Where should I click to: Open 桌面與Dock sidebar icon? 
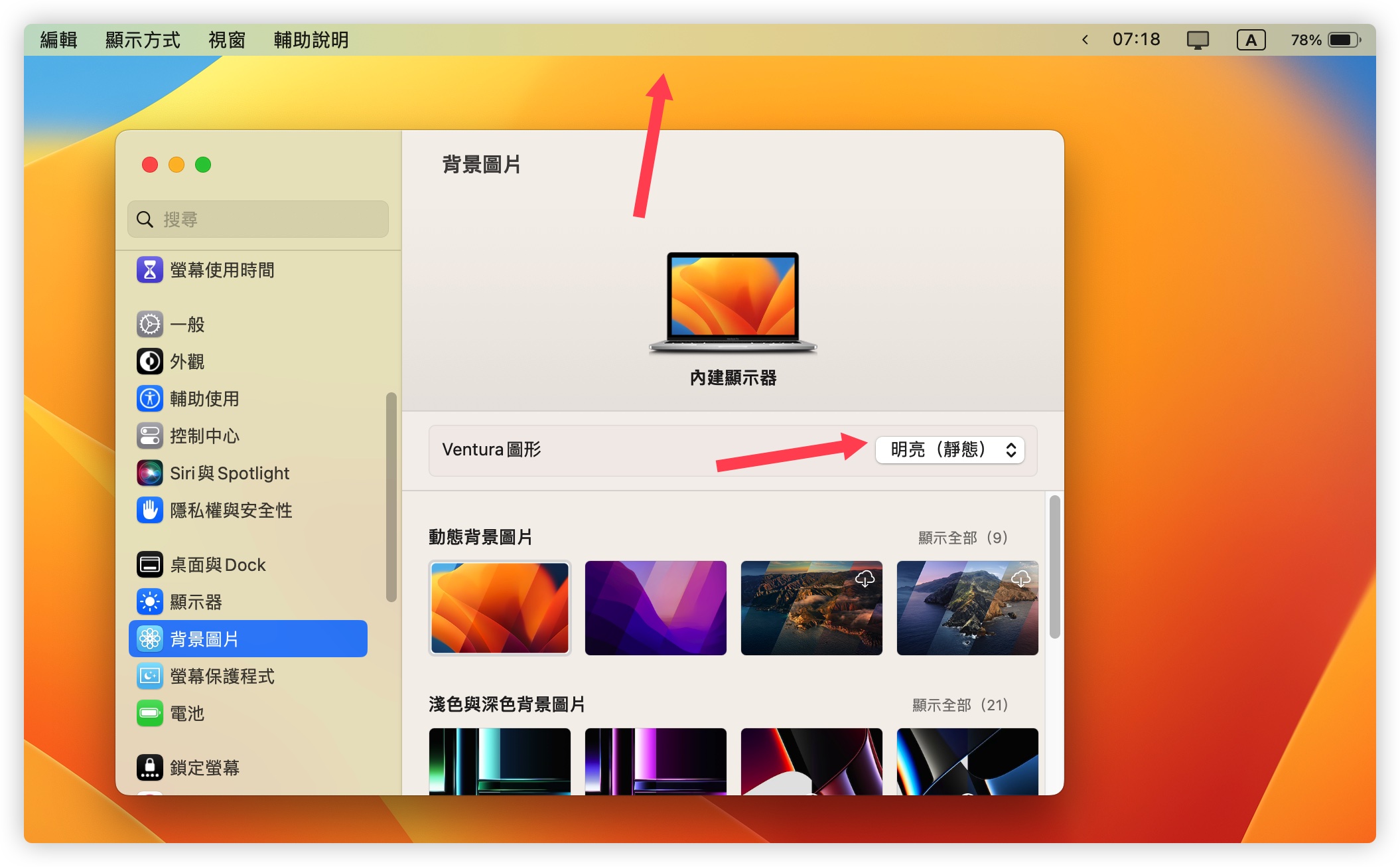tap(150, 565)
